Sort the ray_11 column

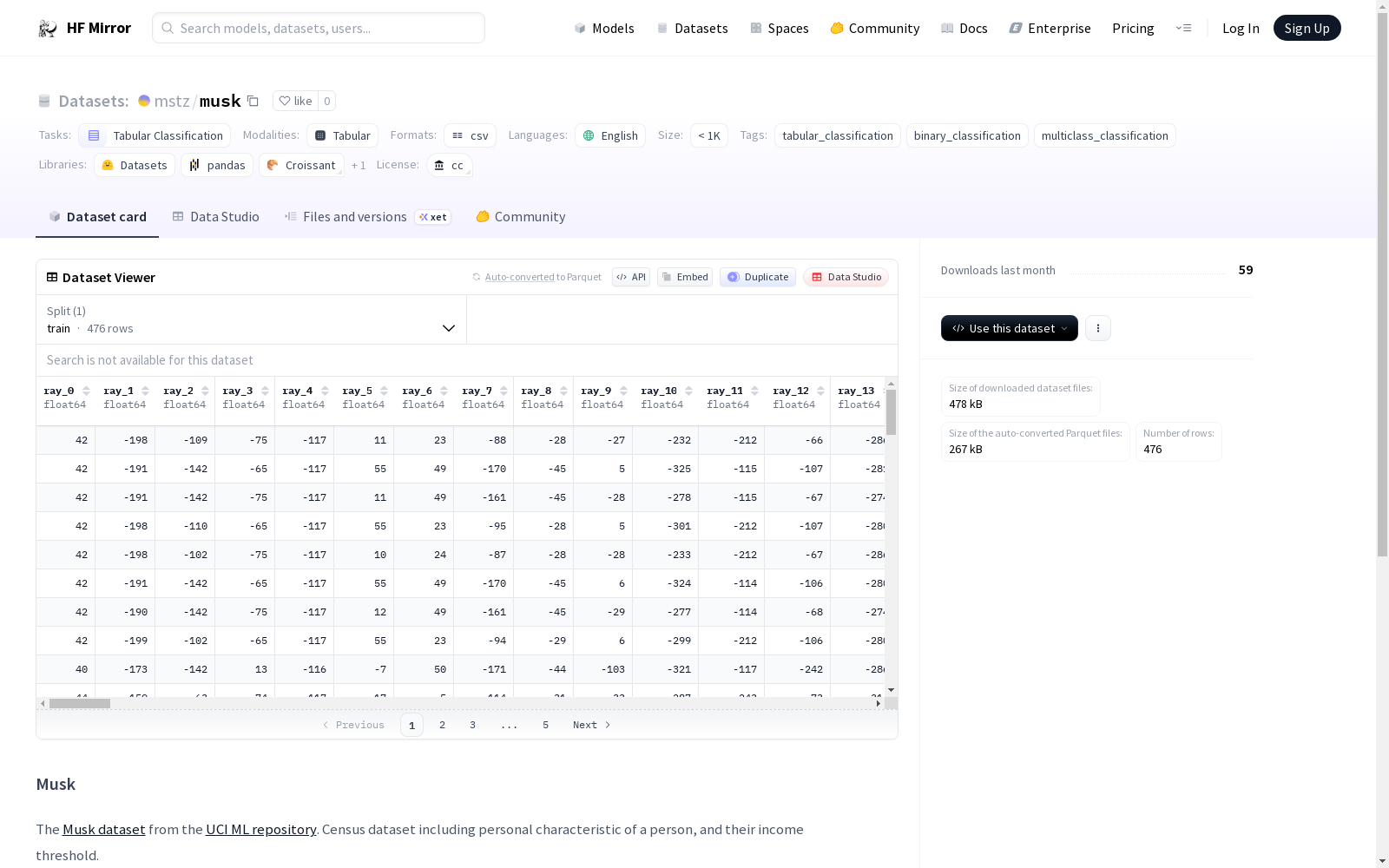point(755,391)
